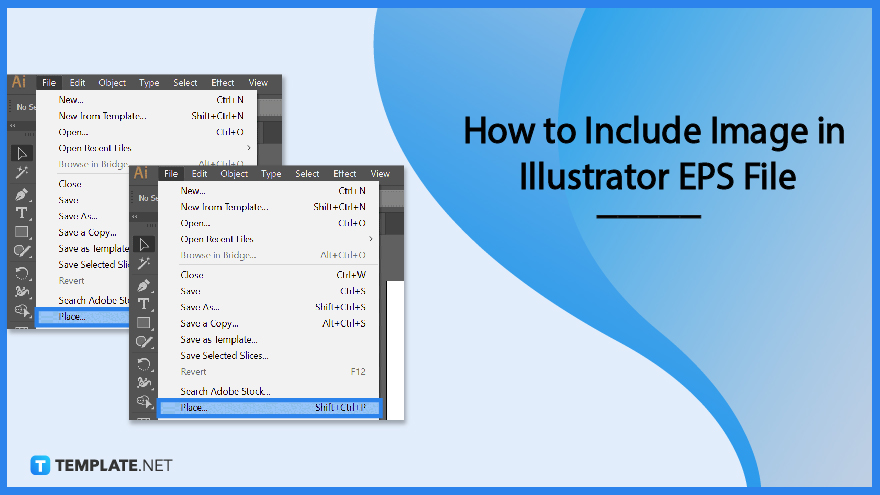Choose Revert in back window File menu
Image resolution: width=880 pixels, height=495 pixels.
[82, 281]
